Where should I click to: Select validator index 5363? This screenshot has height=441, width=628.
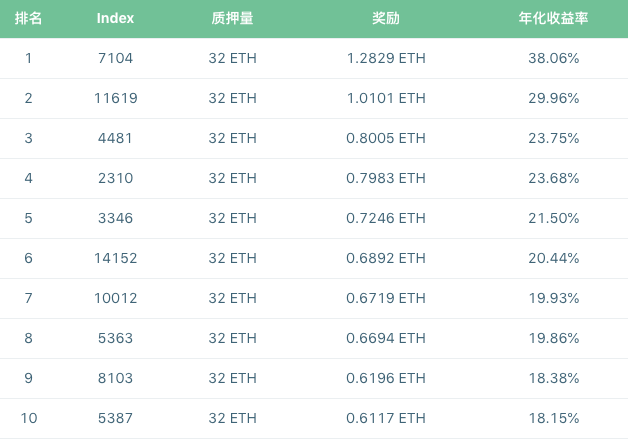tap(116, 338)
